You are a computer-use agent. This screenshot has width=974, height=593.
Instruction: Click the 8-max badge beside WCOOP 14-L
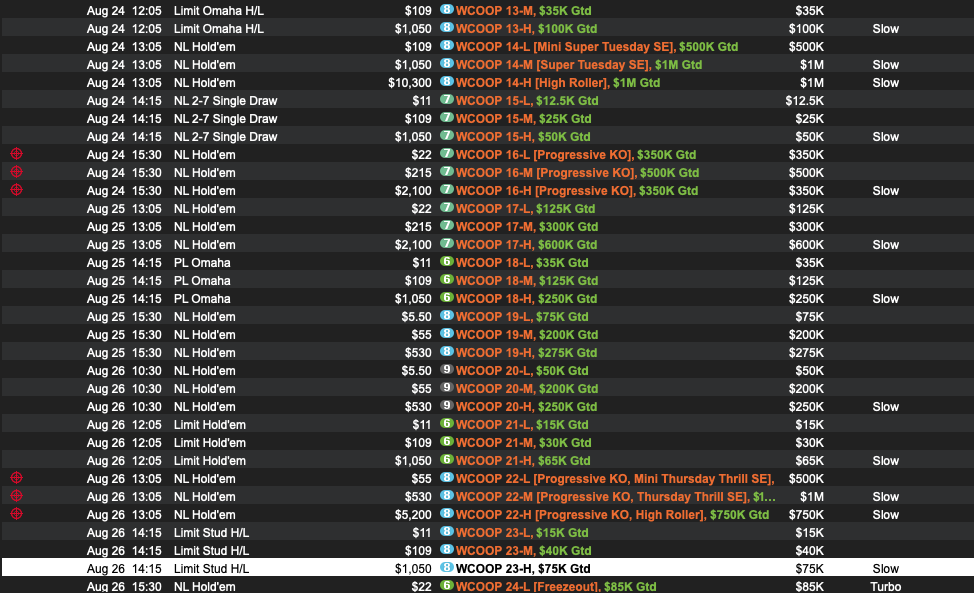pyautogui.click(x=447, y=45)
